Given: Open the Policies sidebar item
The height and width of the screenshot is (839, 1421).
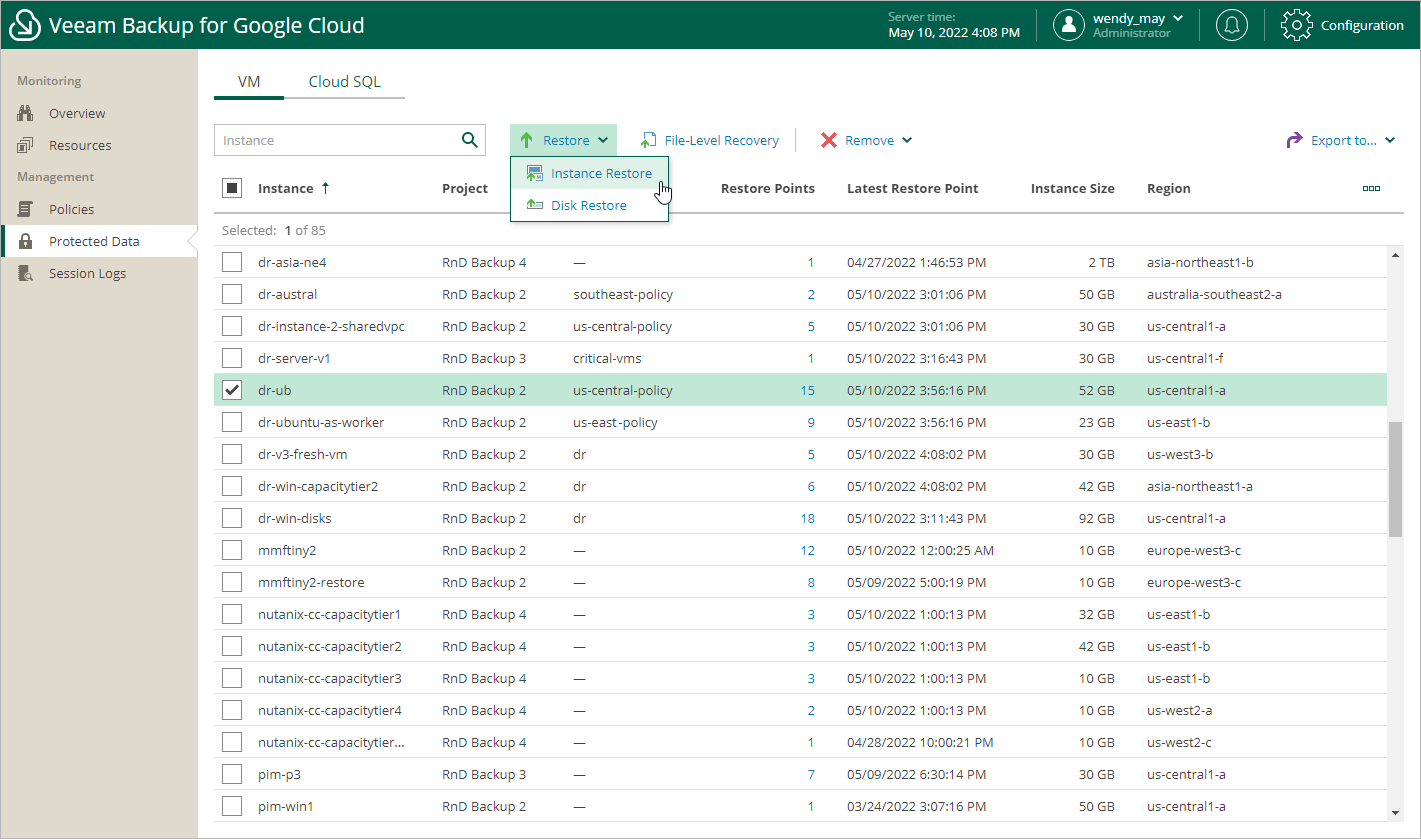Looking at the screenshot, I should tap(71, 209).
